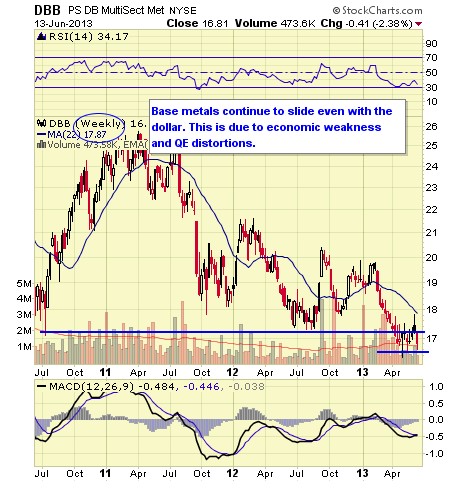
Task: Click the blue -0.446 signal value
Action: tap(201, 387)
